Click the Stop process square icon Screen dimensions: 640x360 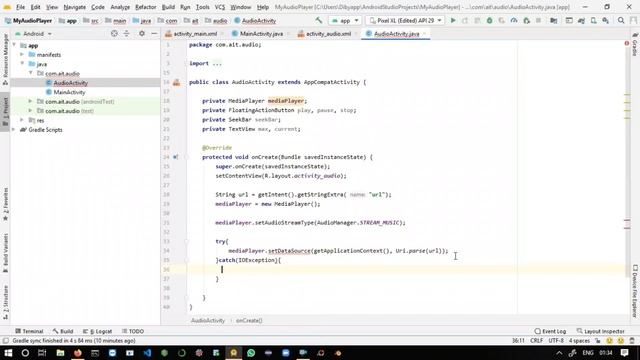click(x=538, y=20)
